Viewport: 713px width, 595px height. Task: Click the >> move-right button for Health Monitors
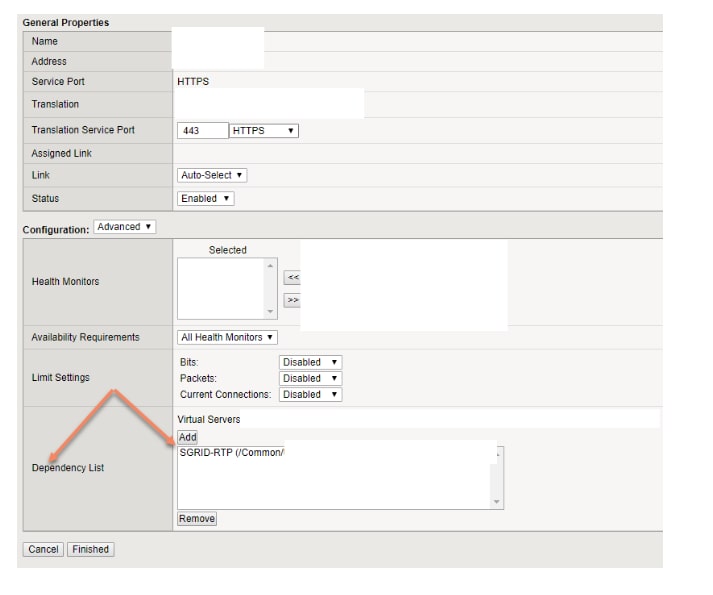pos(293,299)
